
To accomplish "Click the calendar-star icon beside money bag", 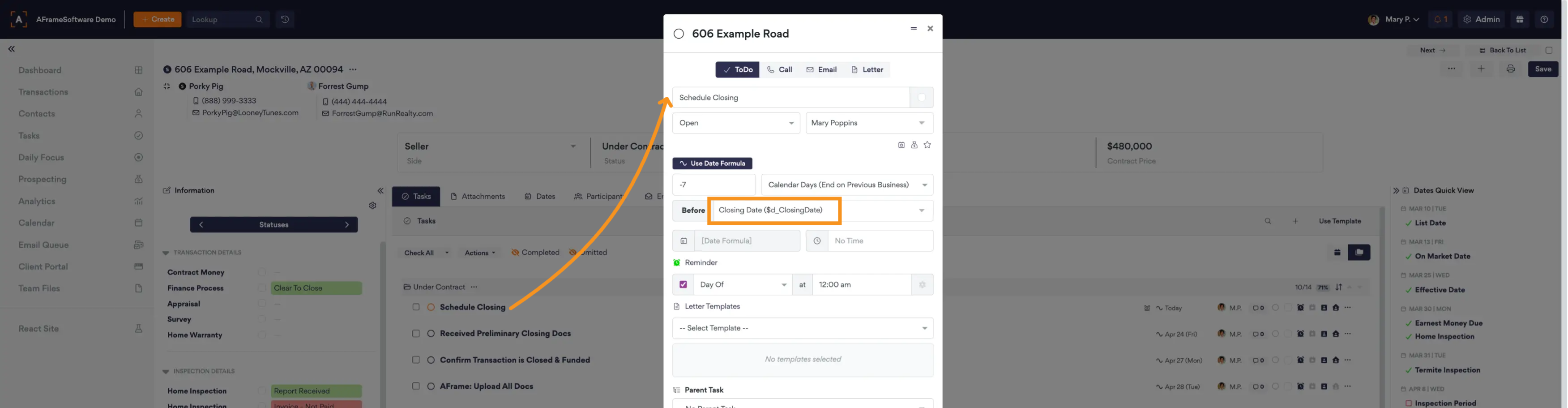I will click(x=901, y=145).
